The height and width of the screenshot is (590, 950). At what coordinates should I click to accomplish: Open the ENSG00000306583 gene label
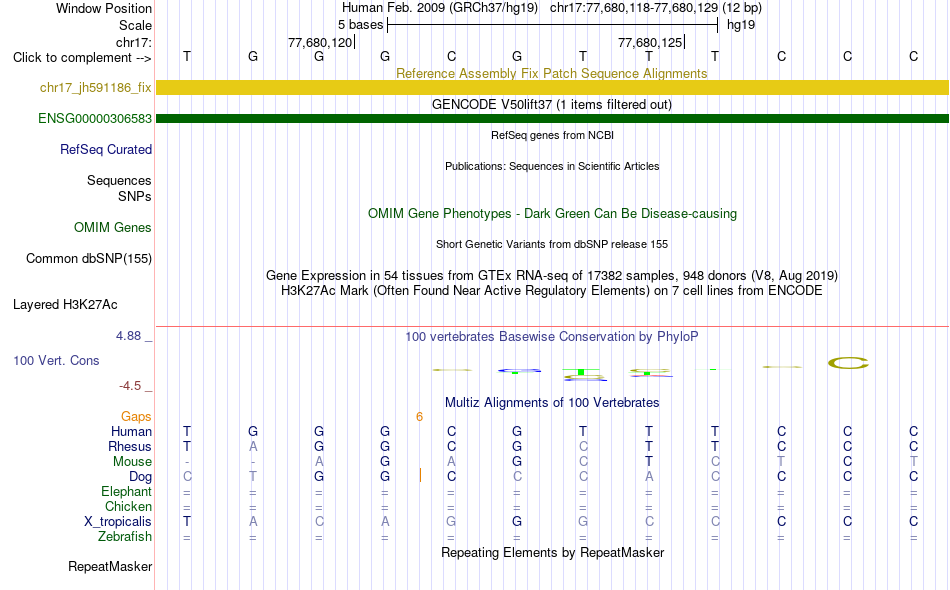pyautogui.click(x=95, y=118)
